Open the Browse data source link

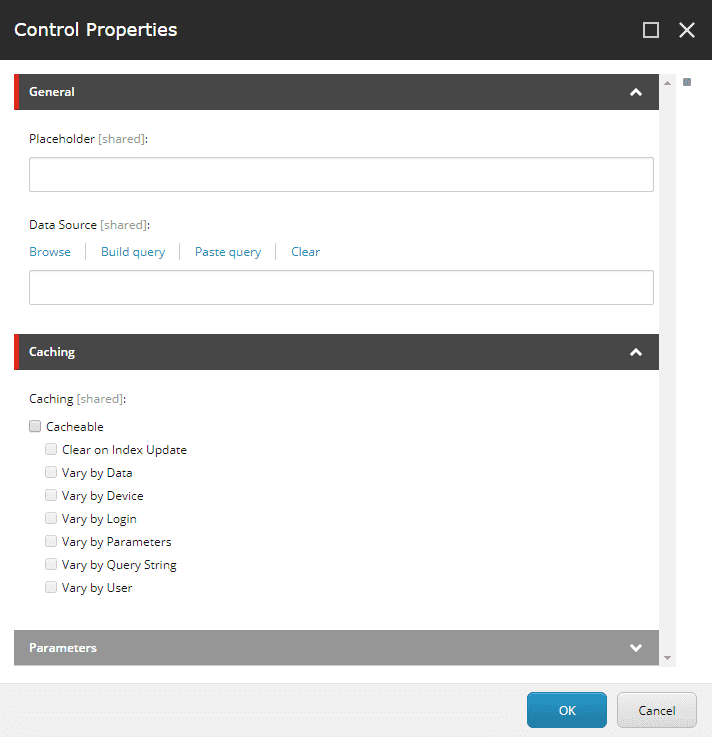(x=50, y=252)
